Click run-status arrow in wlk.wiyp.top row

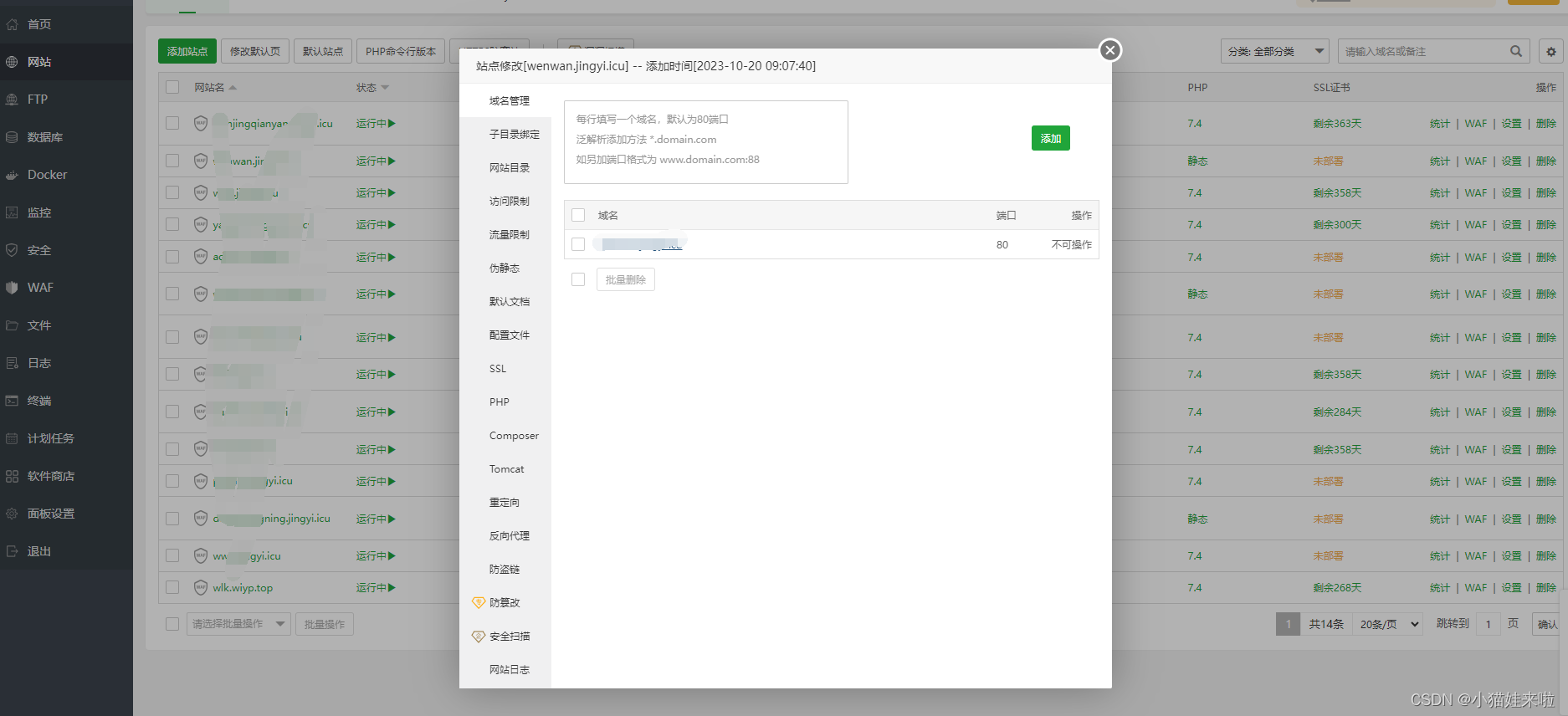[392, 588]
